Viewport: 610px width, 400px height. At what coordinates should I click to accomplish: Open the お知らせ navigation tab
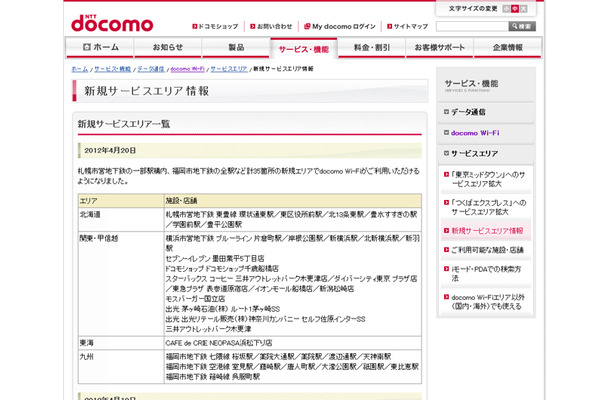tap(168, 47)
